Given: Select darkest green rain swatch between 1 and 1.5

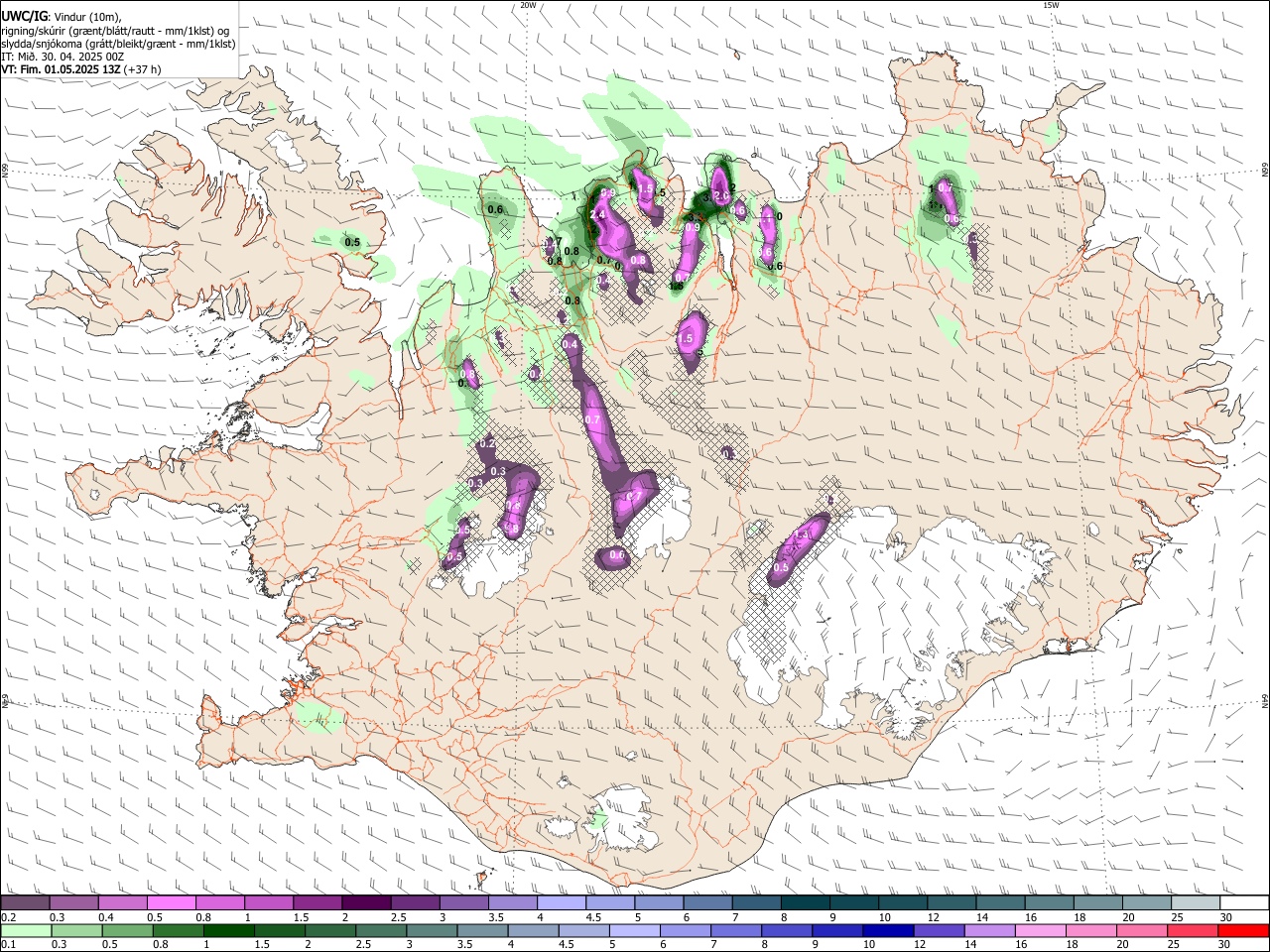Looking at the screenshot, I should [229, 930].
